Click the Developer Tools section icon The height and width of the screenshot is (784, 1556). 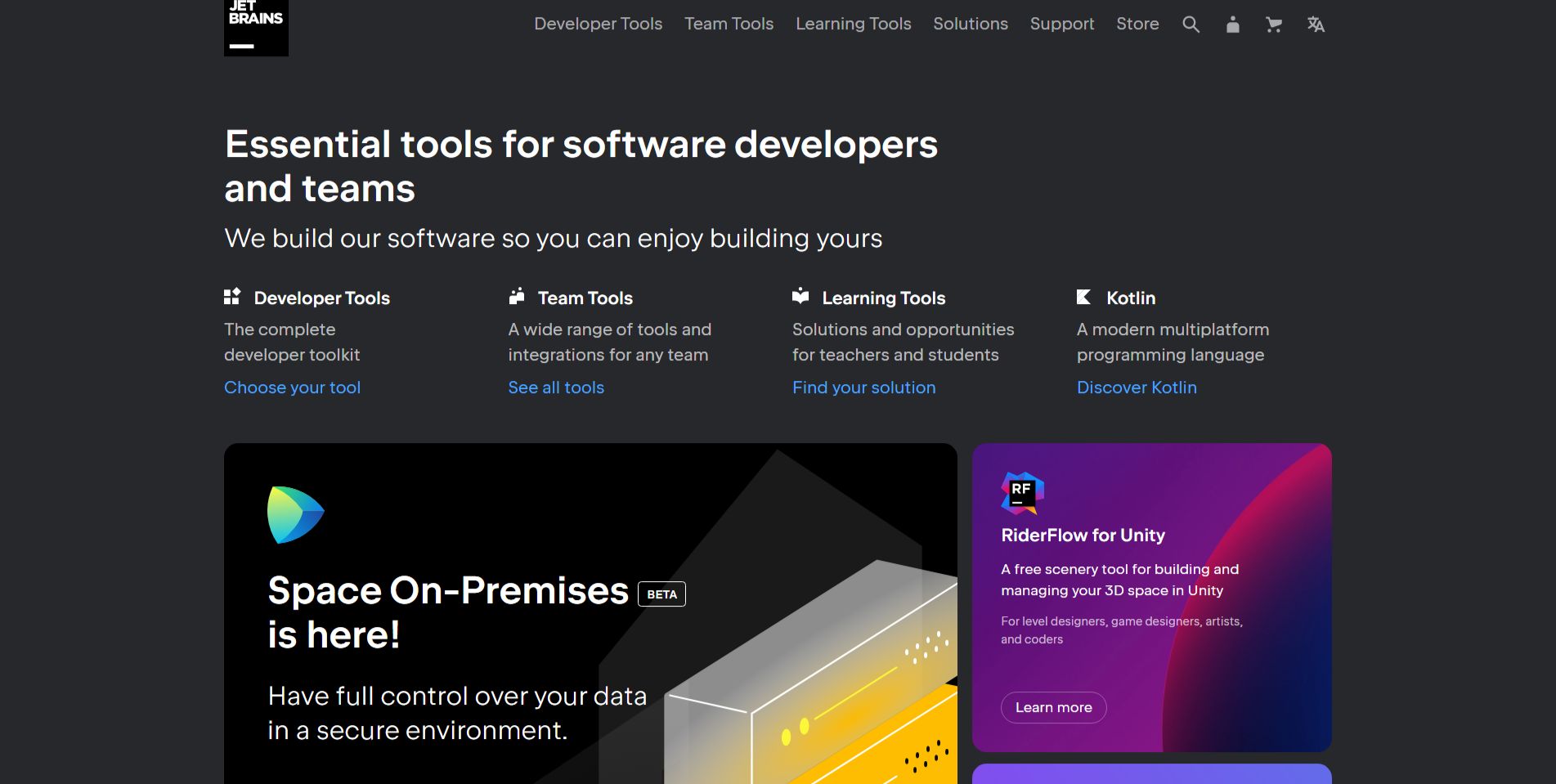[x=232, y=296]
